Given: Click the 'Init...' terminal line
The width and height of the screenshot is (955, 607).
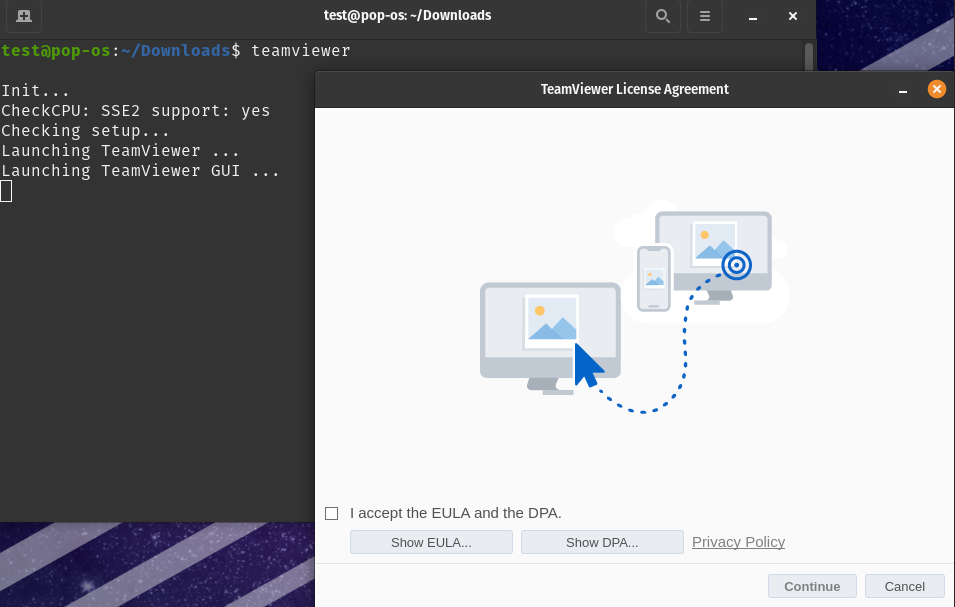Looking at the screenshot, I should pyautogui.click(x=35, y=91).
